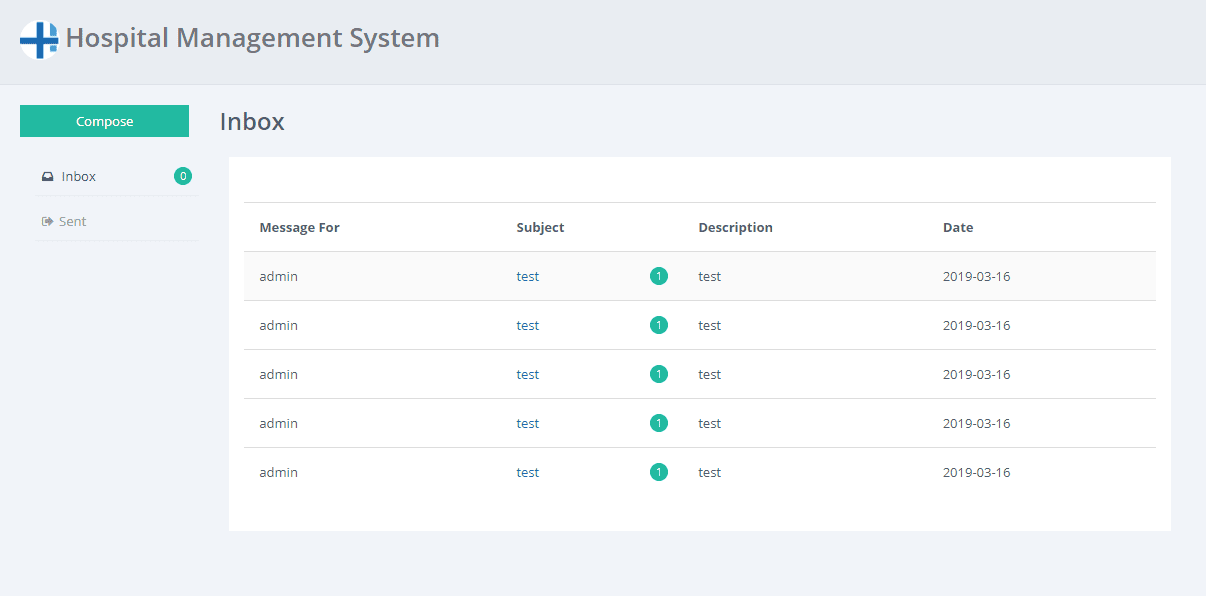Viewport: 1206px width, 596px height.
Task: Select the third row's date 2019-03-16
Action: 976,375
